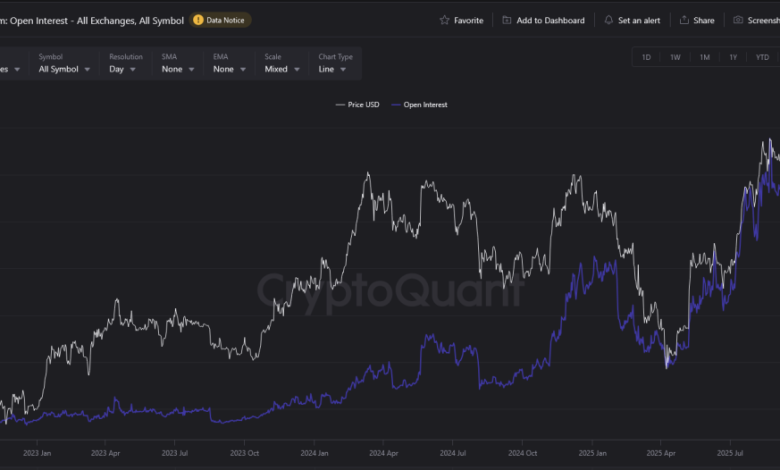Click the Screenshot camera icon

(738, 20)
